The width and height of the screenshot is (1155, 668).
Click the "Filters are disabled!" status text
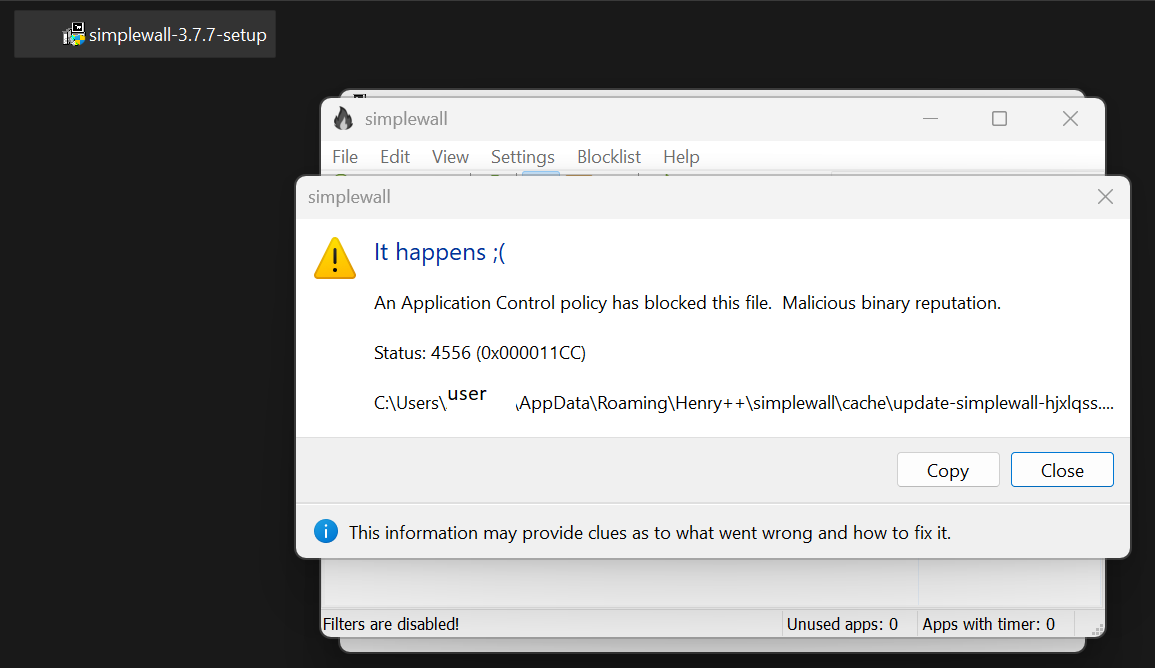pyautogui.click(x=391, y=624)
